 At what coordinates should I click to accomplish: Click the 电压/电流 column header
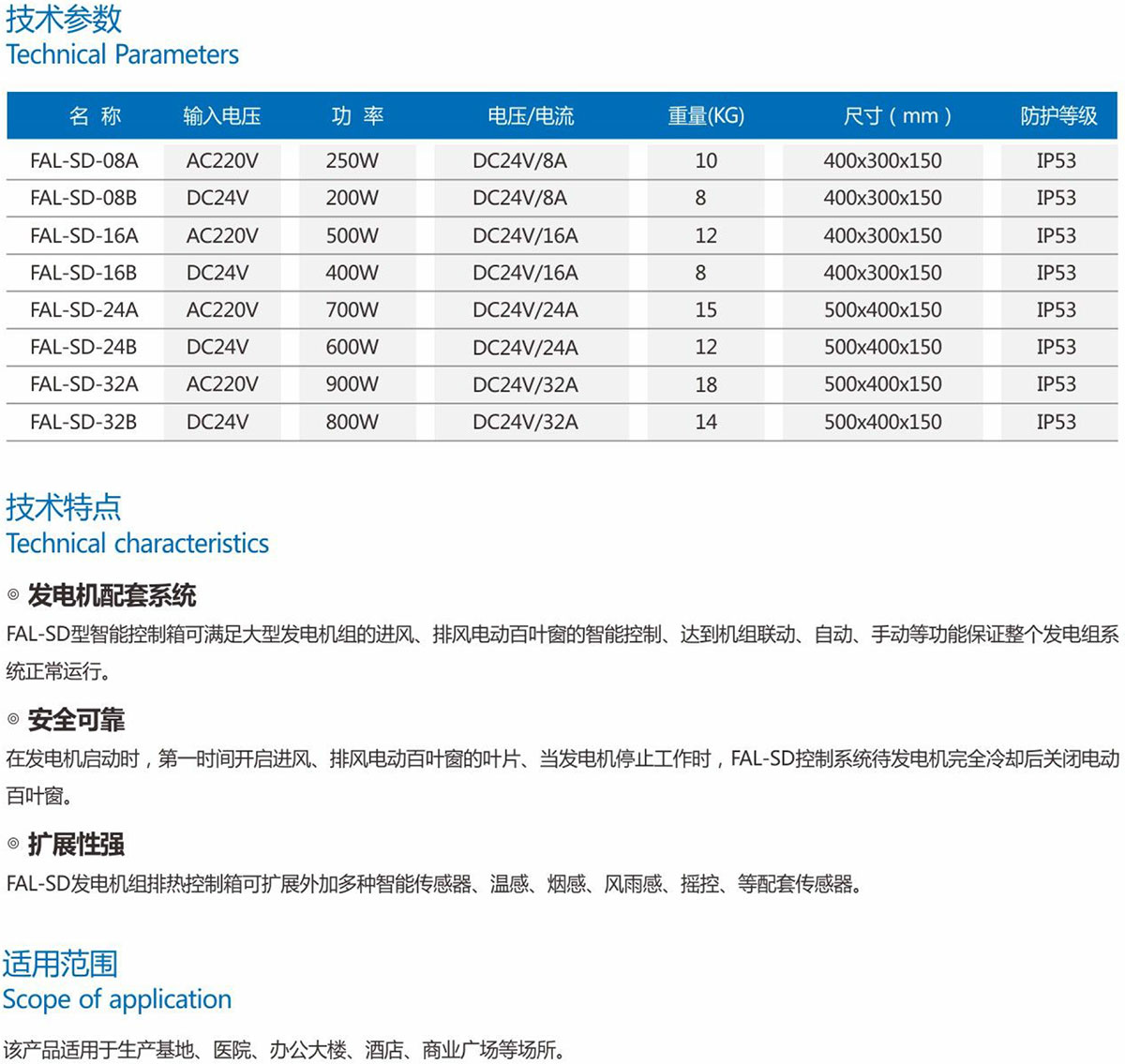pyautogui.click(x=530, y=116)
